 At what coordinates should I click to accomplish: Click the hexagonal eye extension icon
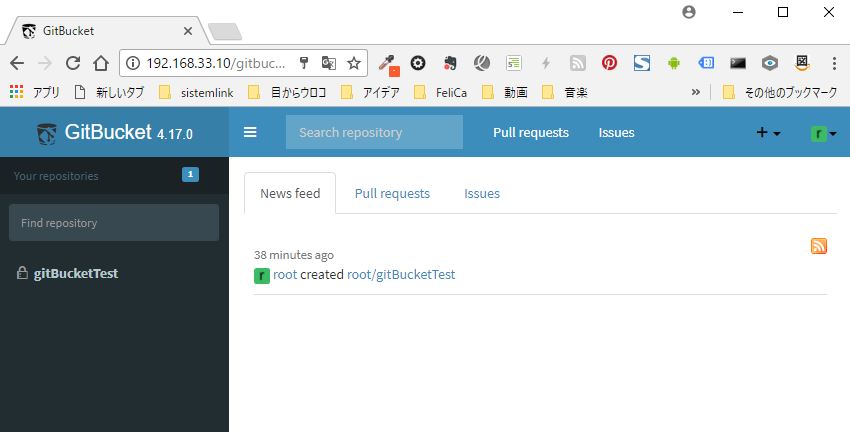770,63
